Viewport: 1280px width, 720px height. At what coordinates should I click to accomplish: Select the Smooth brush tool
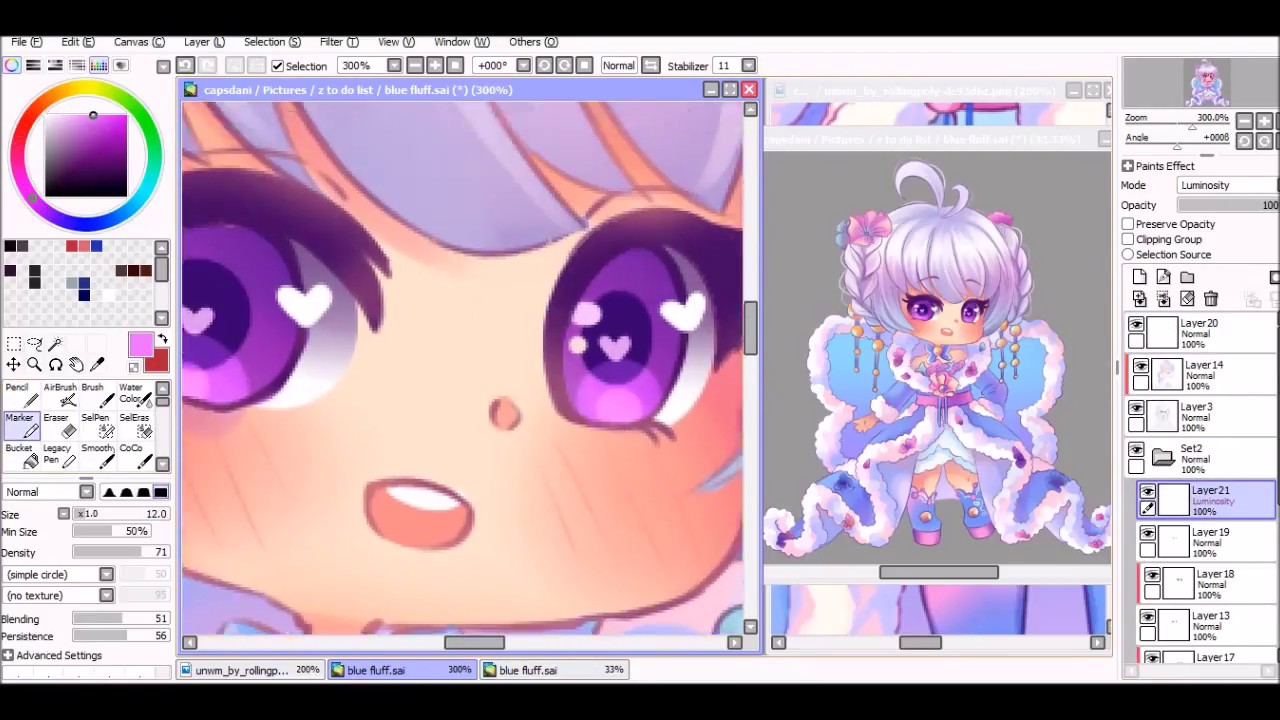click(97, 456)
